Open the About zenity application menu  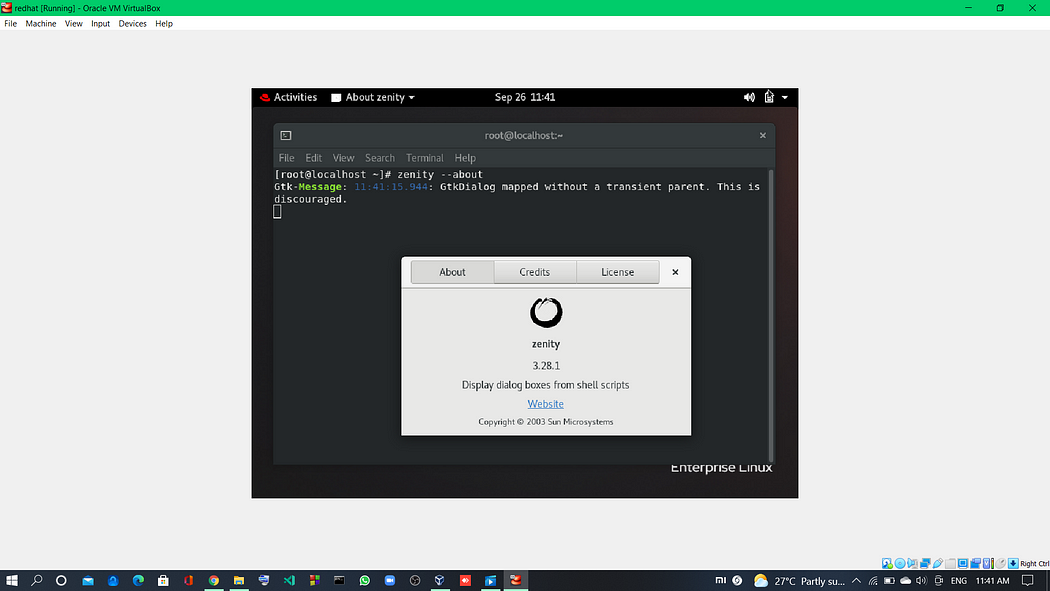372,97
